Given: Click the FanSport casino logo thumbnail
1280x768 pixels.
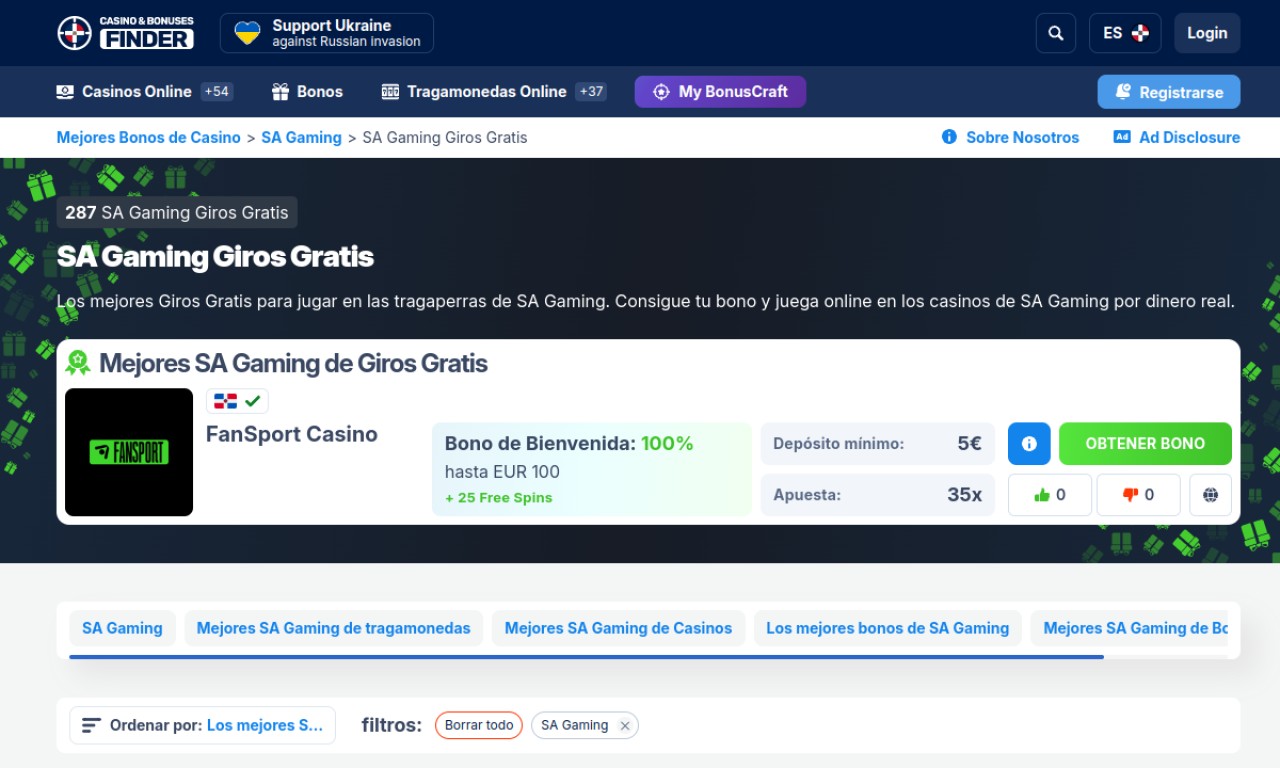Looking at the screenshot, I should click(129, 452).
